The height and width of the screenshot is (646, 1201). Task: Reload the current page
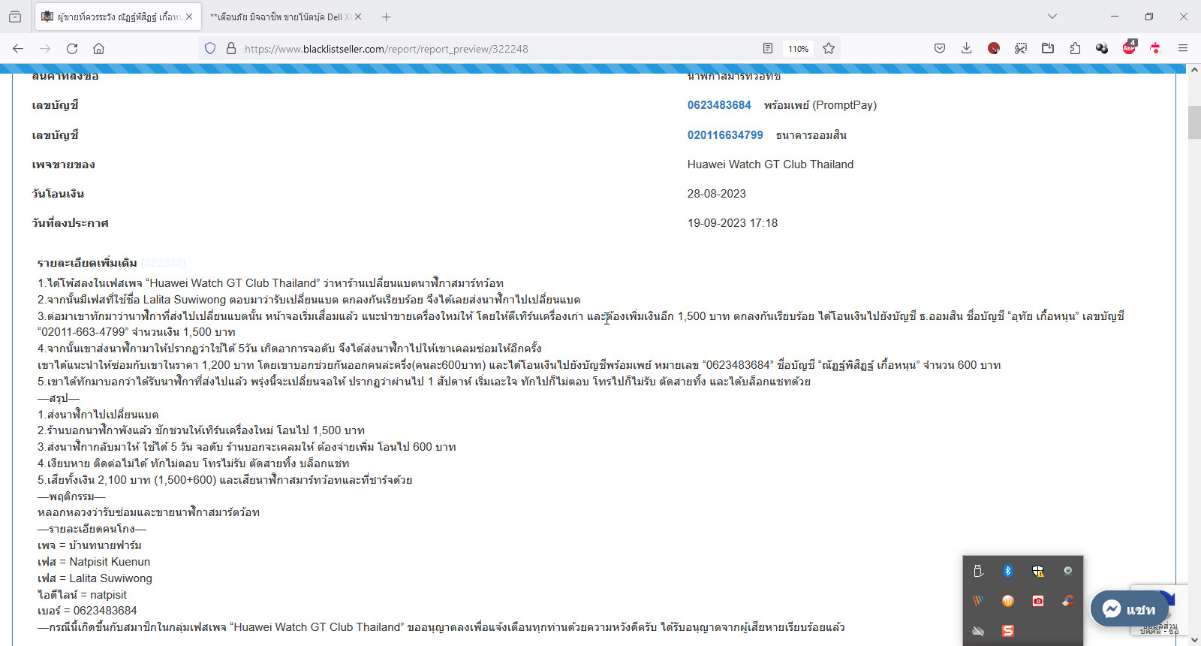click(x=72, y=48)
